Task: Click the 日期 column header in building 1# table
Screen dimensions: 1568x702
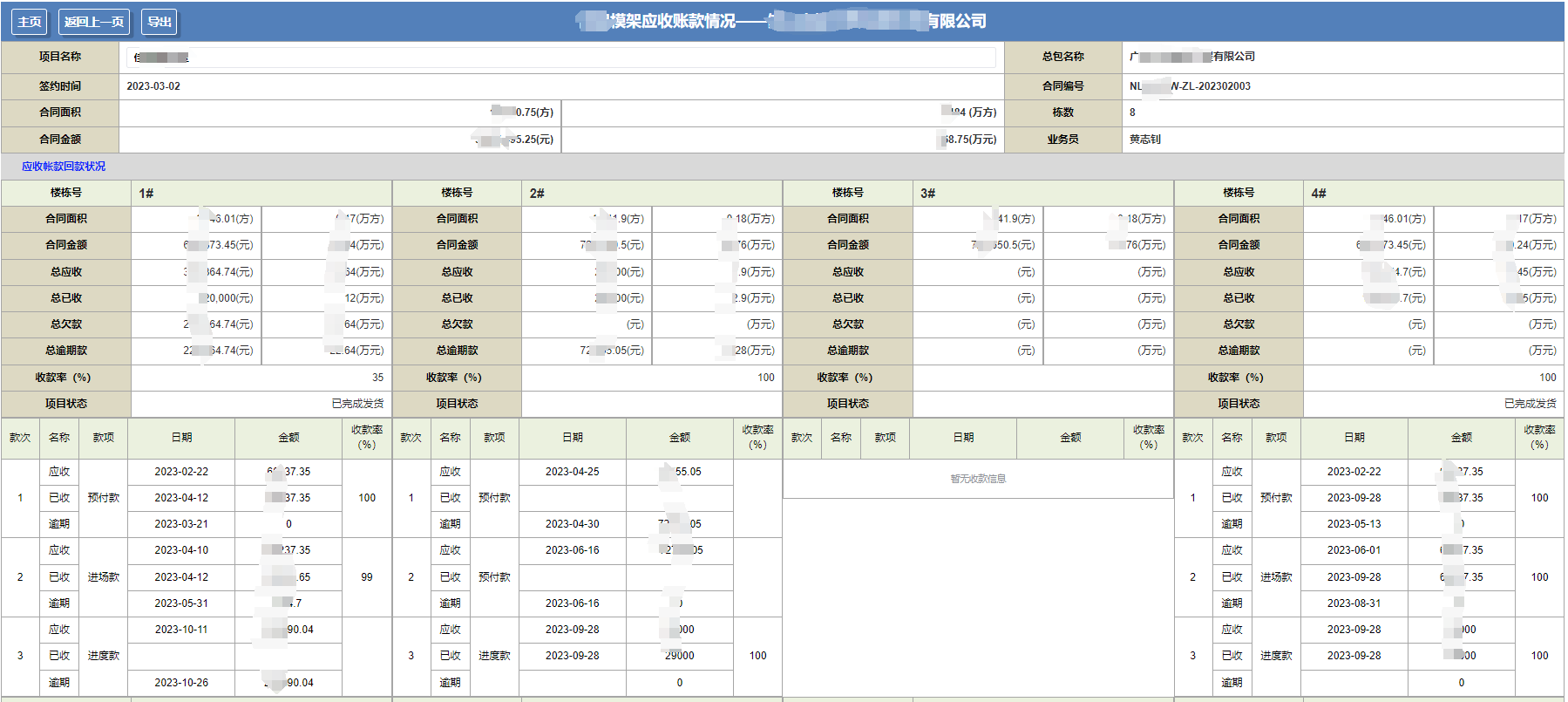Action: point(181,438)
